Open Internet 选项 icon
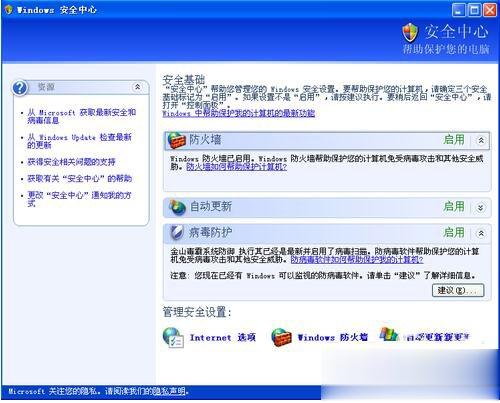500x403 pixels. pos(173,337)
